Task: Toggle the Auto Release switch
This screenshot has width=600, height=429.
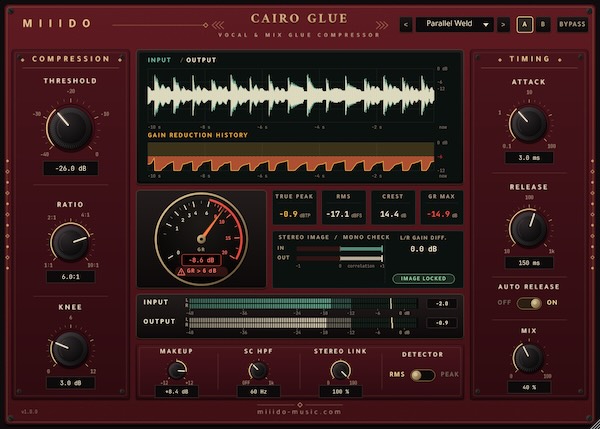Action: [x=529, y=303]
